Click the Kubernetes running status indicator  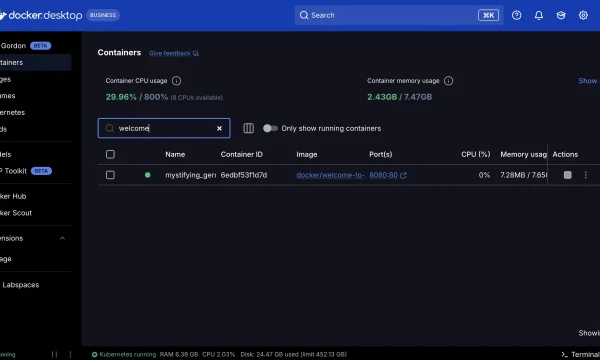[x=124, y=355]
